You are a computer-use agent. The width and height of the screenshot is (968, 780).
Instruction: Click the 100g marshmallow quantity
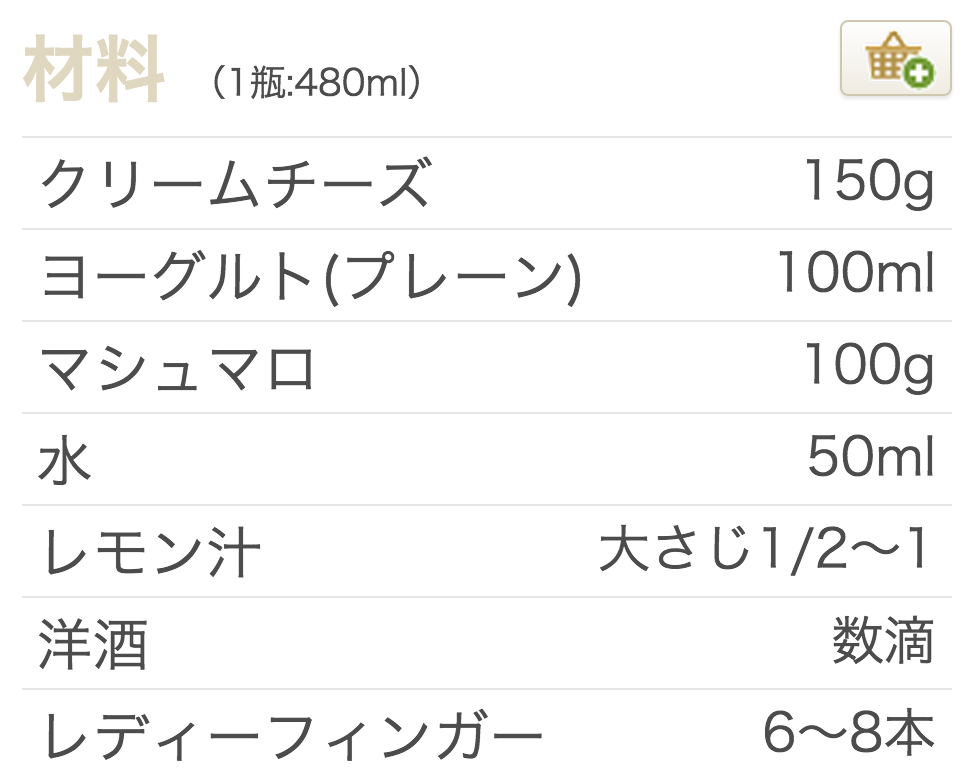[868, 366]
